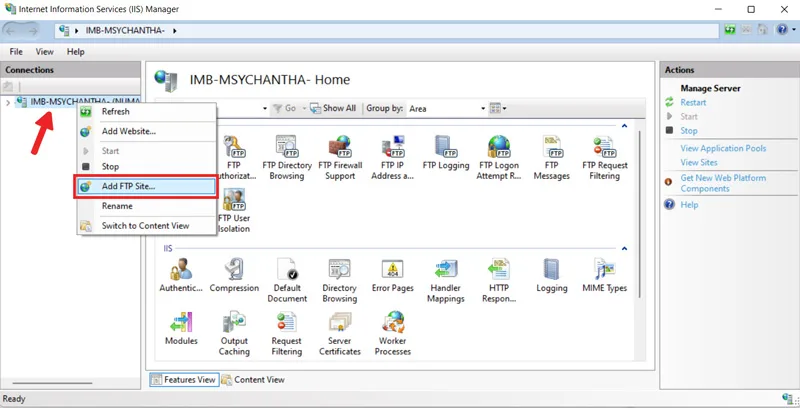Open IIS Request Filtering feature
800x408 pixels.
pyautogui.click(x=287, y=334)
